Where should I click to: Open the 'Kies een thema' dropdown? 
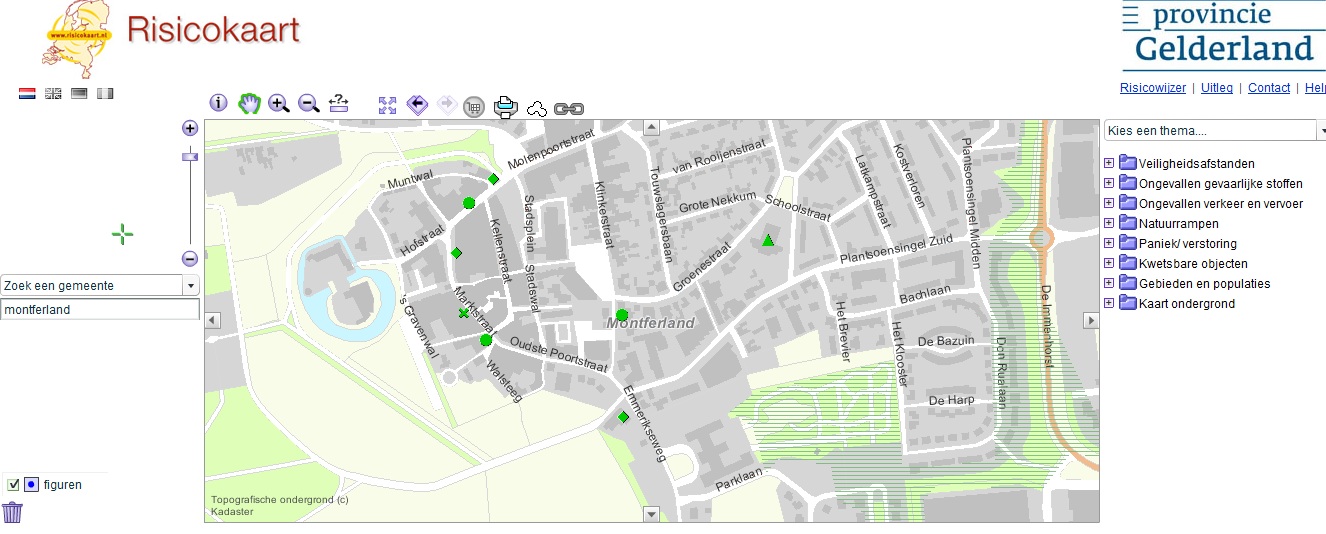point(1320,131)
